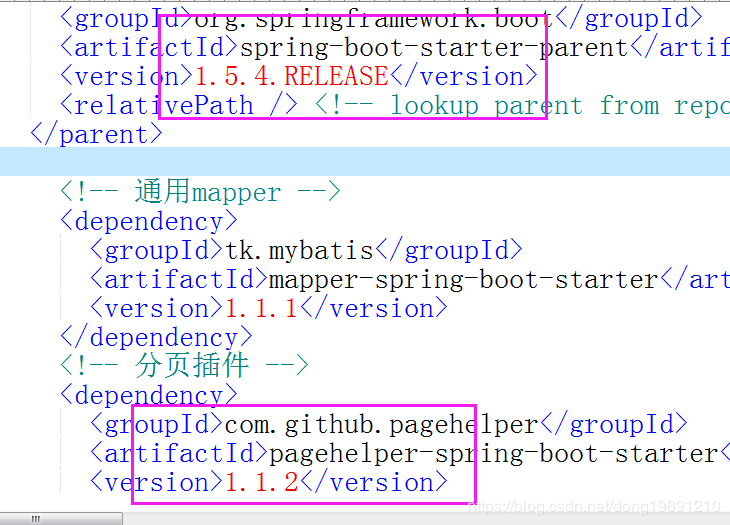Click the spring-boot-starter-parent artifactId text
This screenshot has width=730, height=525.
click(x=434, y=48)
